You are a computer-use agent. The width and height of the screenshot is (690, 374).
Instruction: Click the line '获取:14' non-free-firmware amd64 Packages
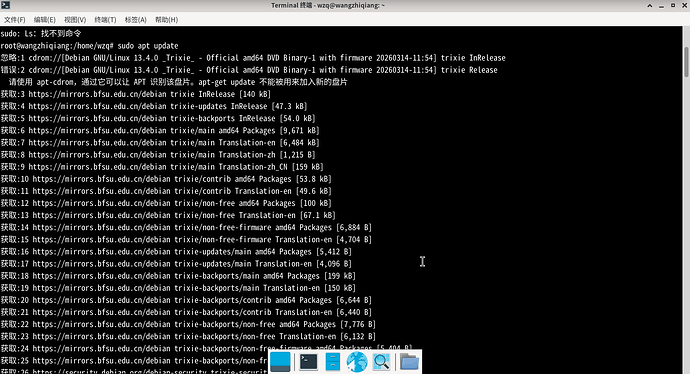(x=186, y=227)
